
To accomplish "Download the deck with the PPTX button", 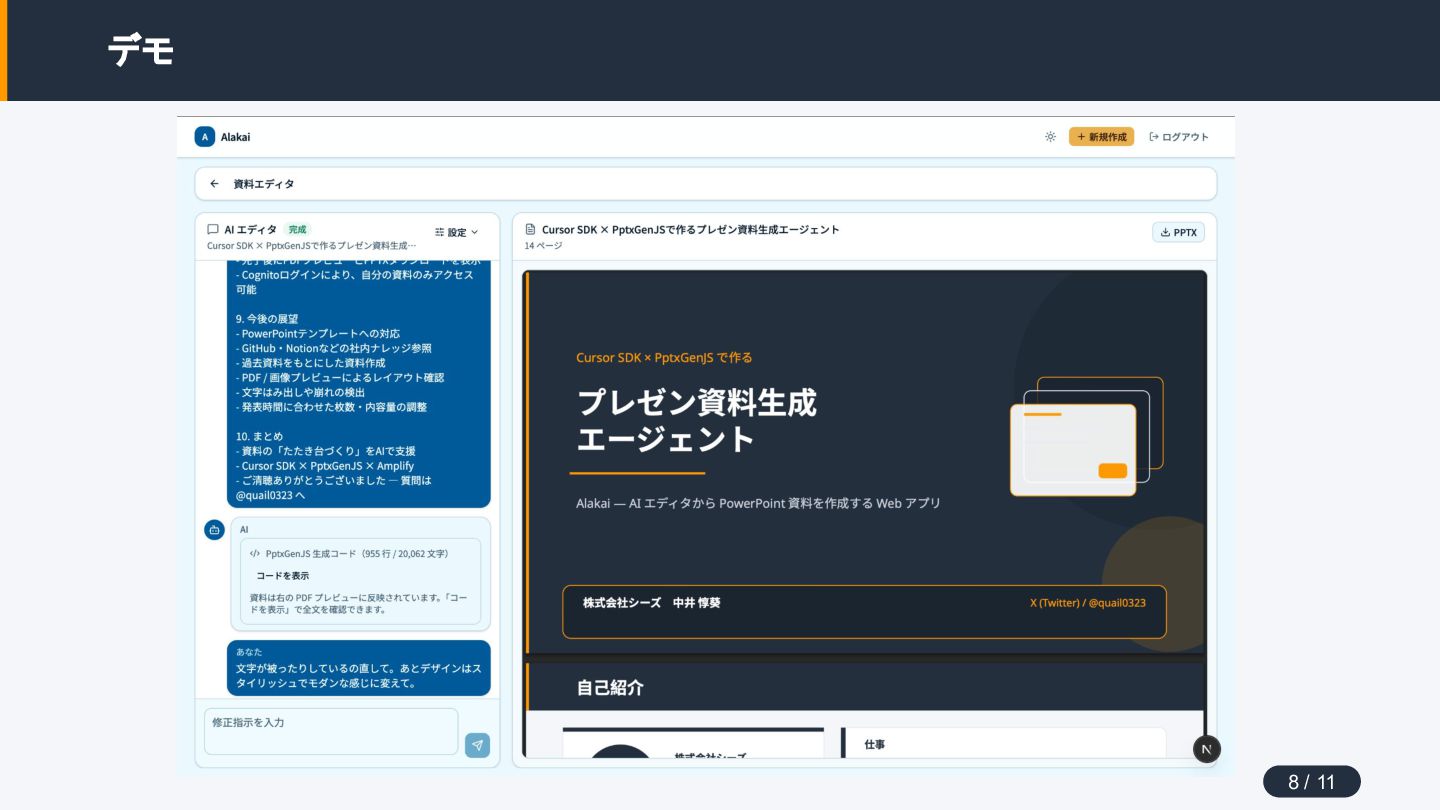I will tap(1178, 232).
